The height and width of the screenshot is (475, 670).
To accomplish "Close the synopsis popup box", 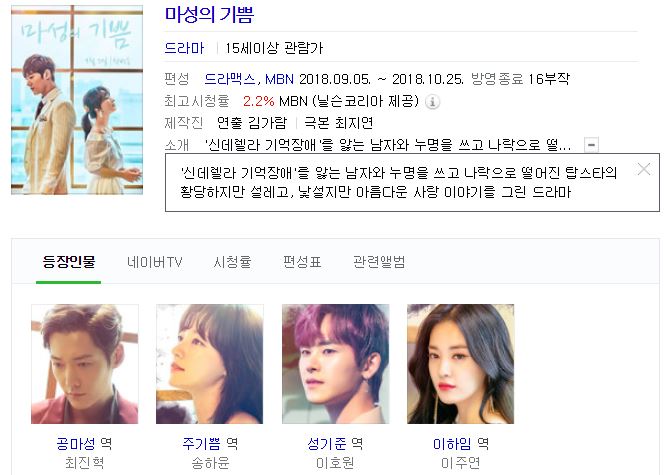I will [644, 169].
